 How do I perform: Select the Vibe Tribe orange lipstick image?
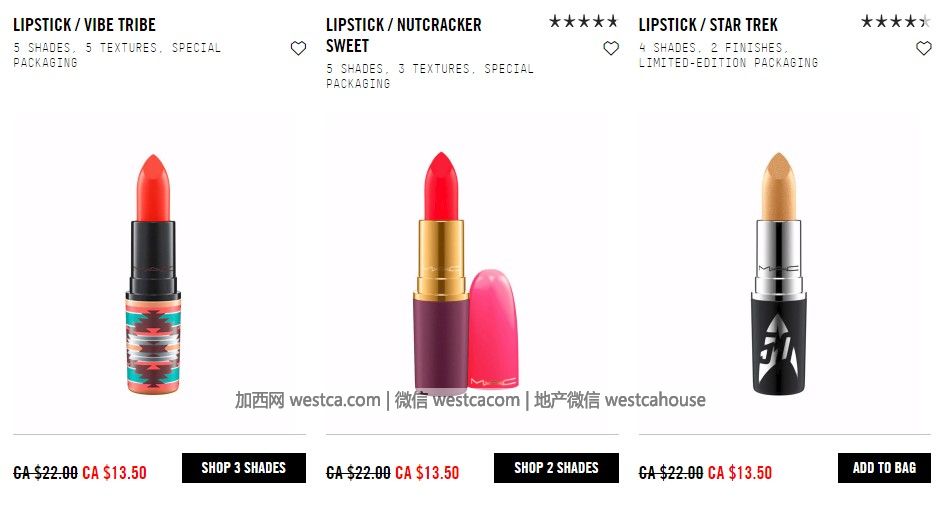point(153,273)
